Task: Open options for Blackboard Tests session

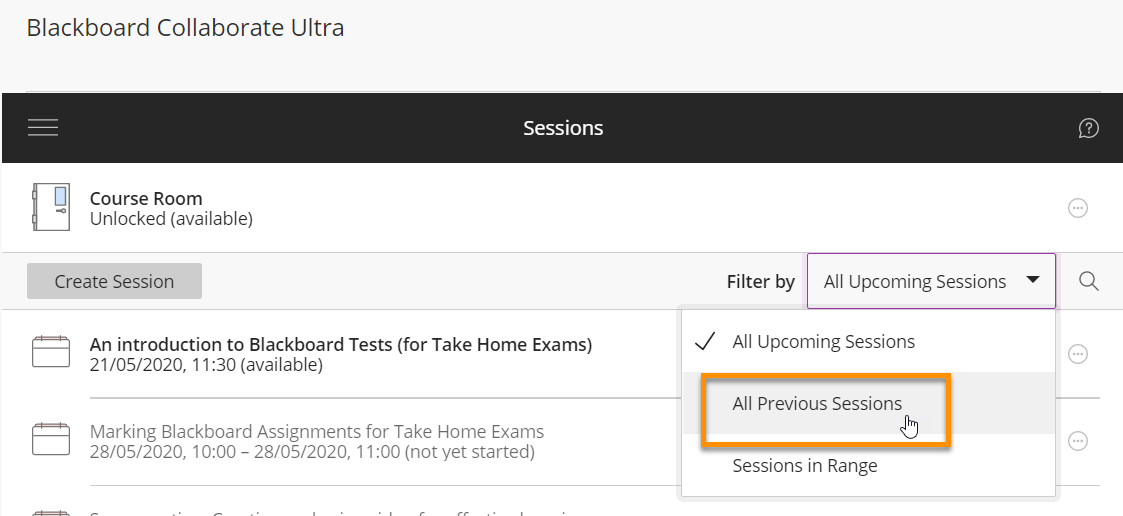Action: click(1078, 354)
